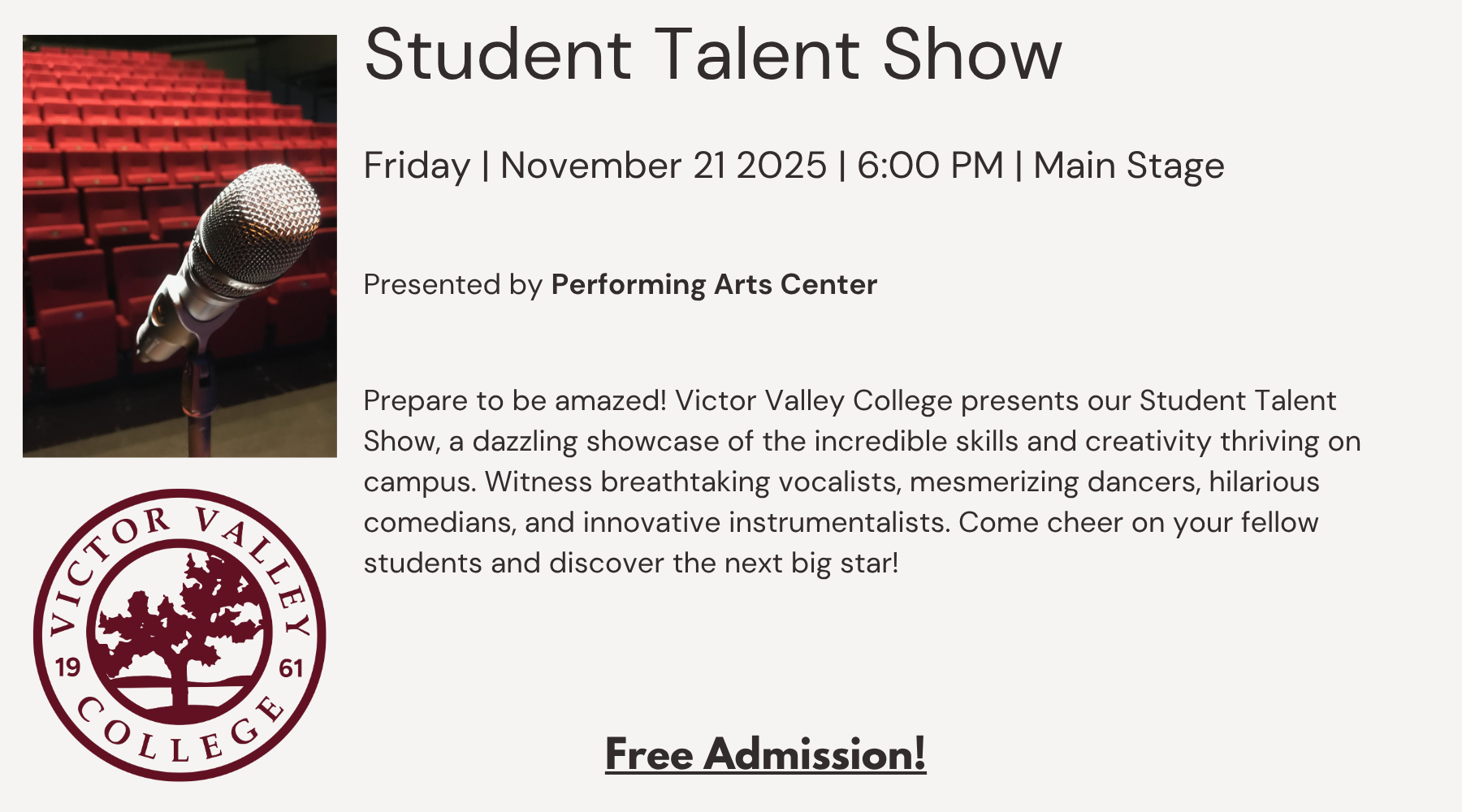Click the Presented by label

(x=452, y=284)
